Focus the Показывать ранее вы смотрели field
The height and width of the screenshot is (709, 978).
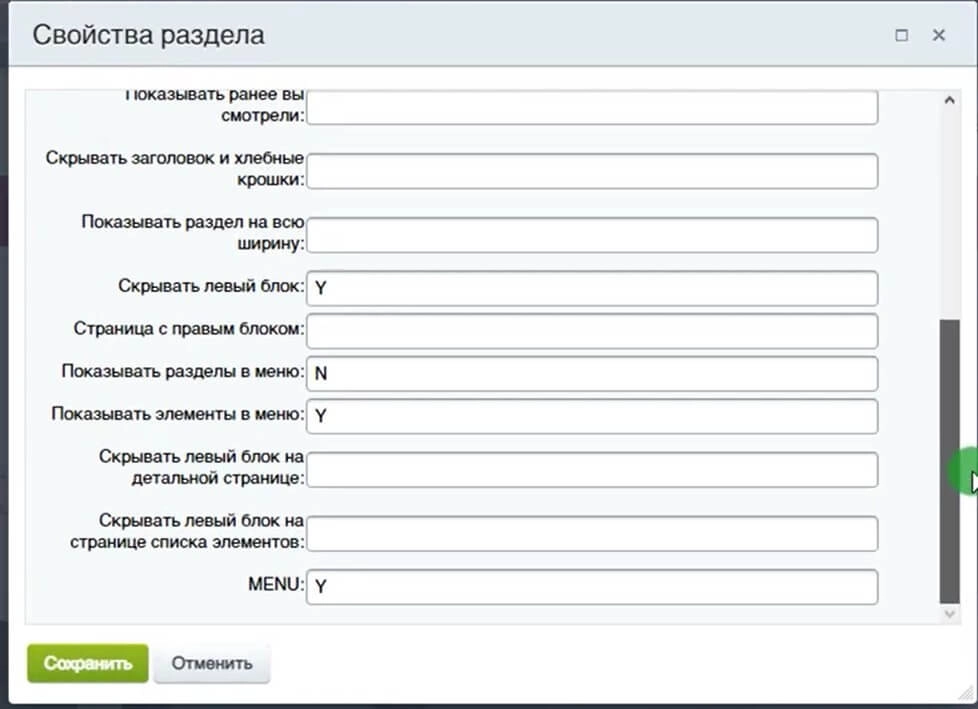click(x=592, y=107)
